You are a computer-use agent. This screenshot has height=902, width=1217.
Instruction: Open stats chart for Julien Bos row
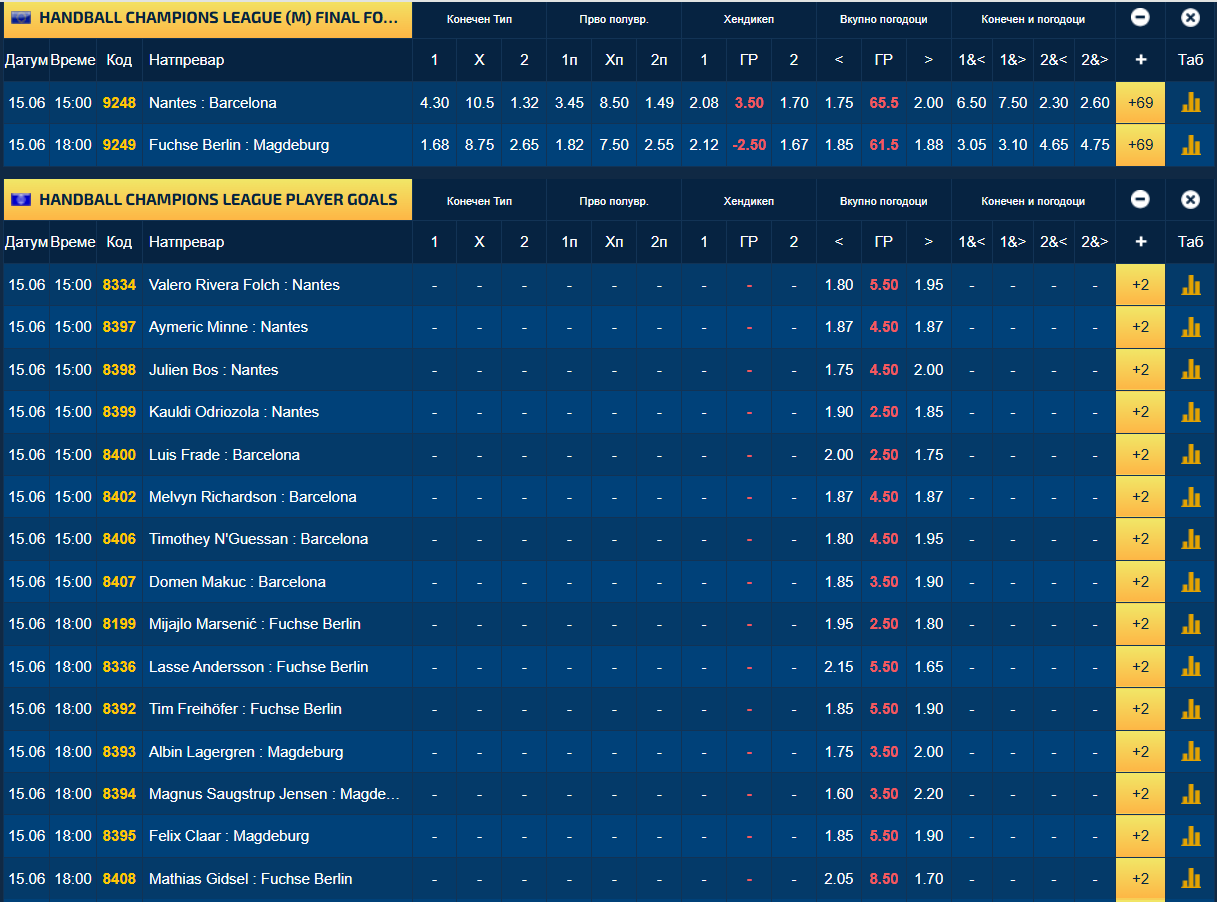point(1190,370)
